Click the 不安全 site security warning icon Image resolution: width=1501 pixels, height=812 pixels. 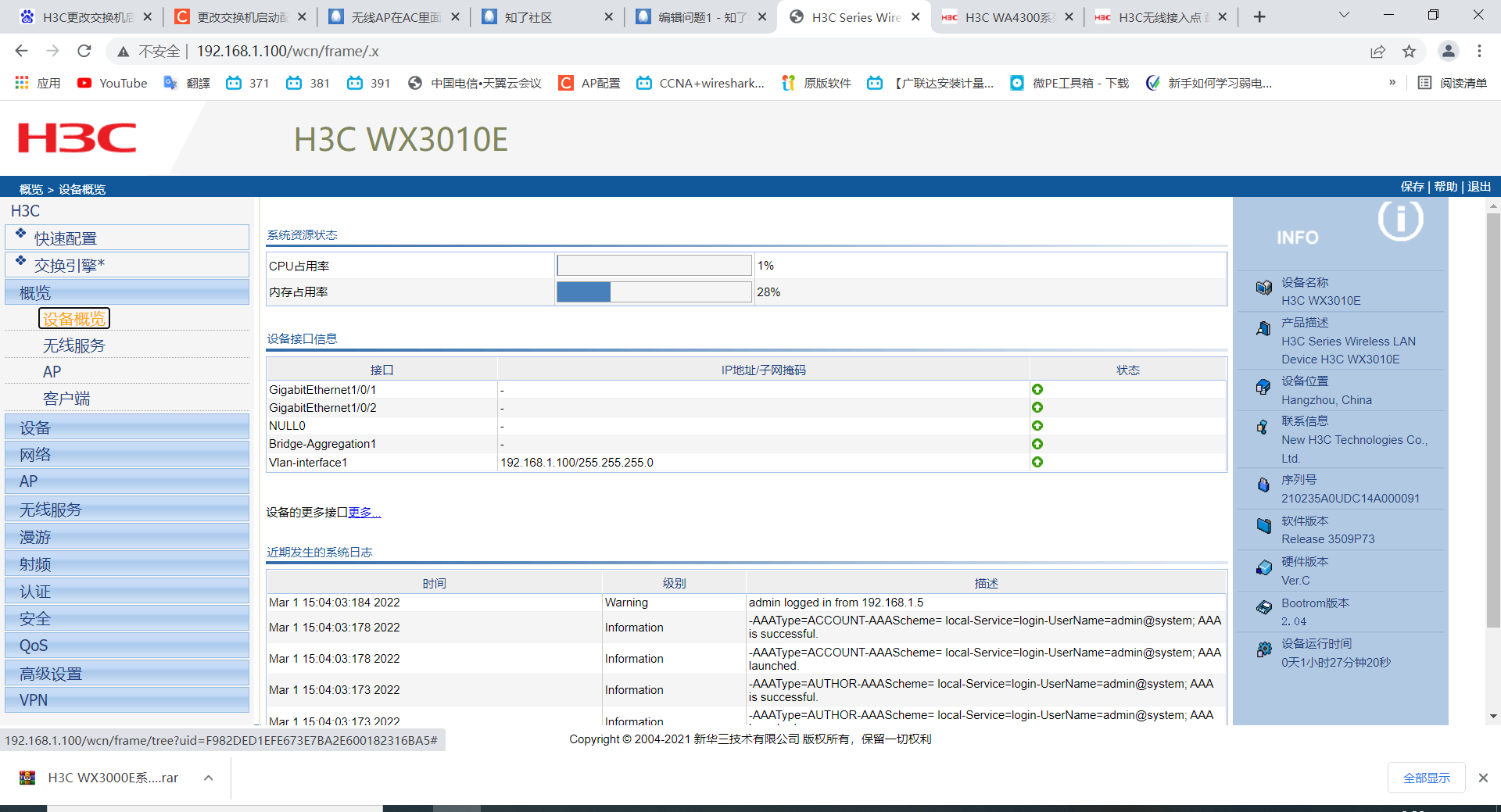pyautogui.click(x=123, y=52)
